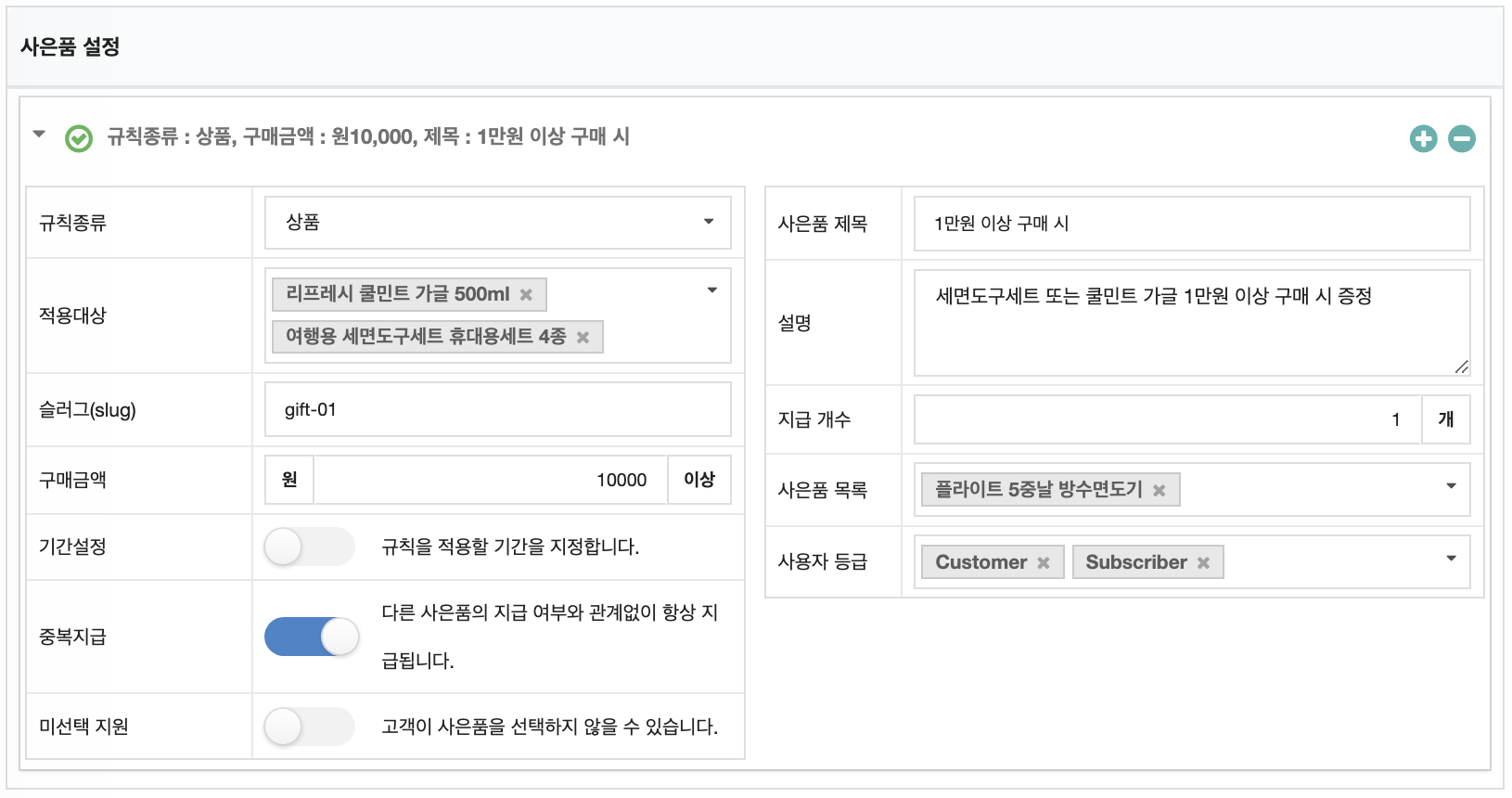Image resolution: width=1512 pixels, height=798 pixels.
Task: Enable the 기간설정 toggle switch
Action: [x=309, y=547]
